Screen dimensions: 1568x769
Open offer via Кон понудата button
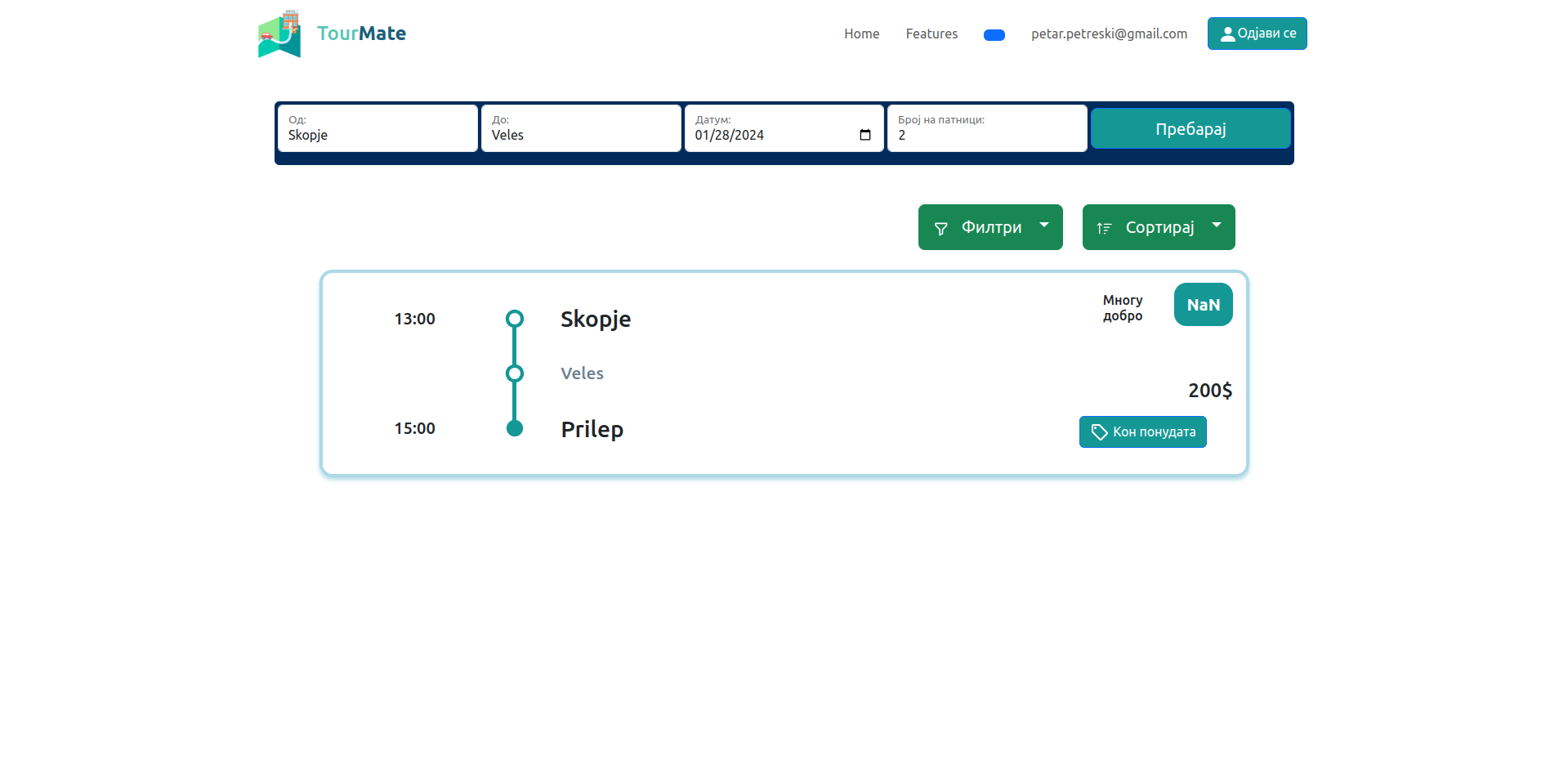pos(1142,432)
